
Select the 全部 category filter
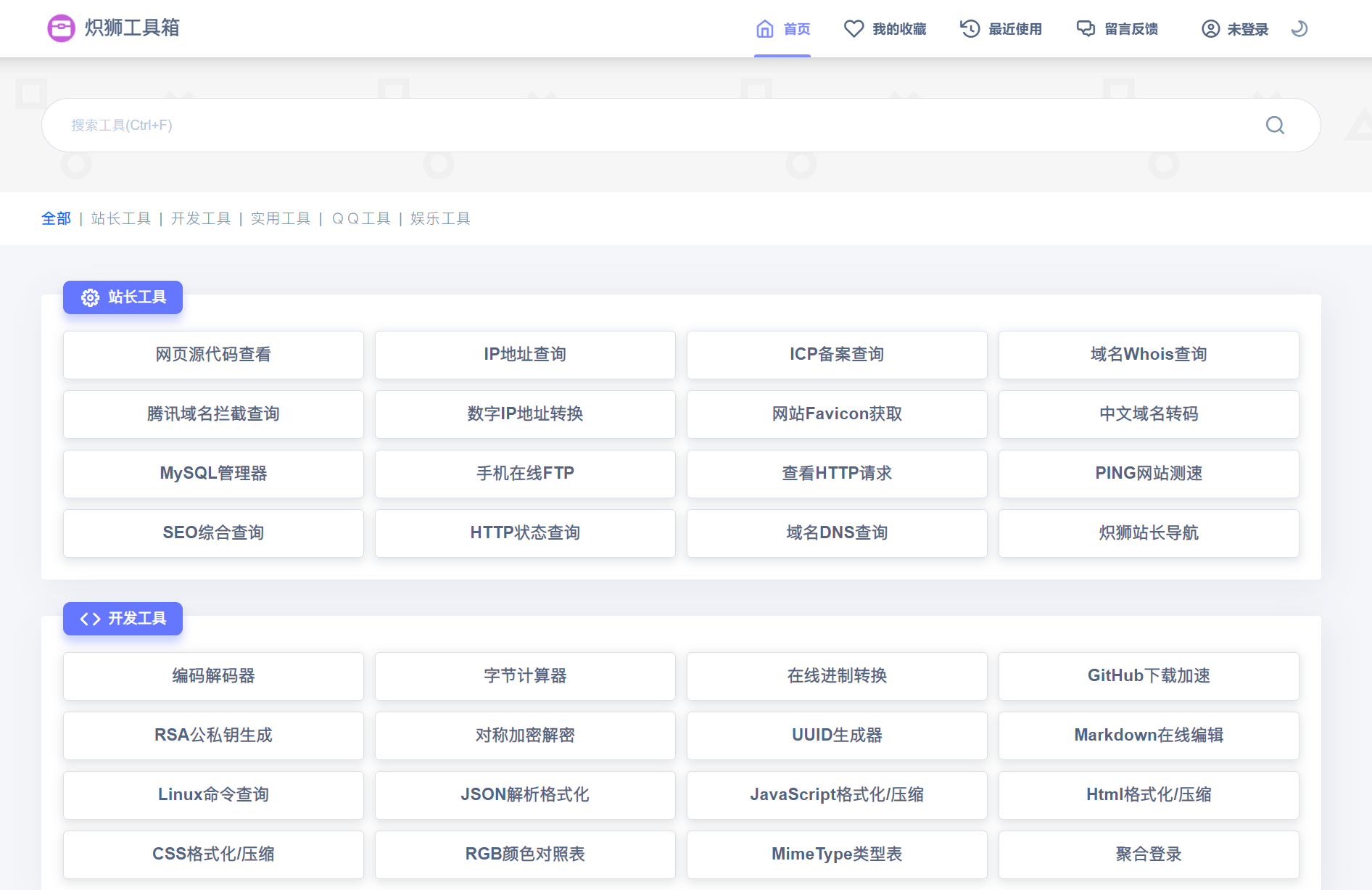click(x=56, y=218)
